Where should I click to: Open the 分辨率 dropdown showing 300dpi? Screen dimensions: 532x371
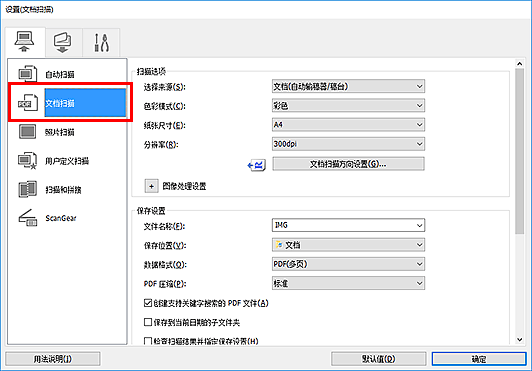point(348,144)
